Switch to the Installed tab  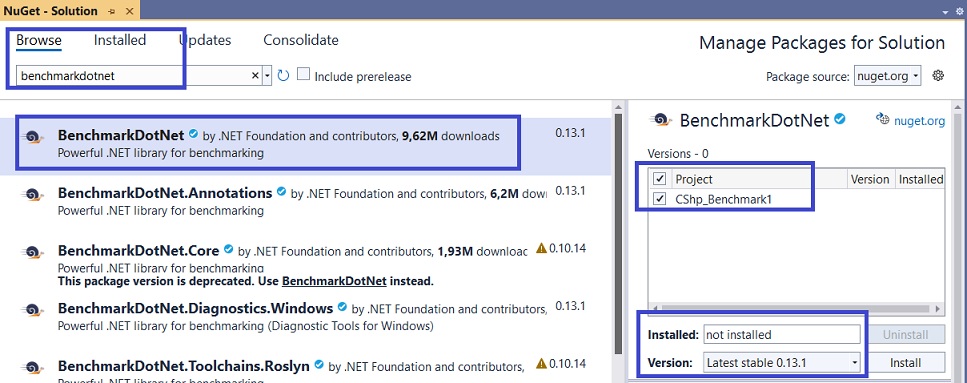point(120,40)
